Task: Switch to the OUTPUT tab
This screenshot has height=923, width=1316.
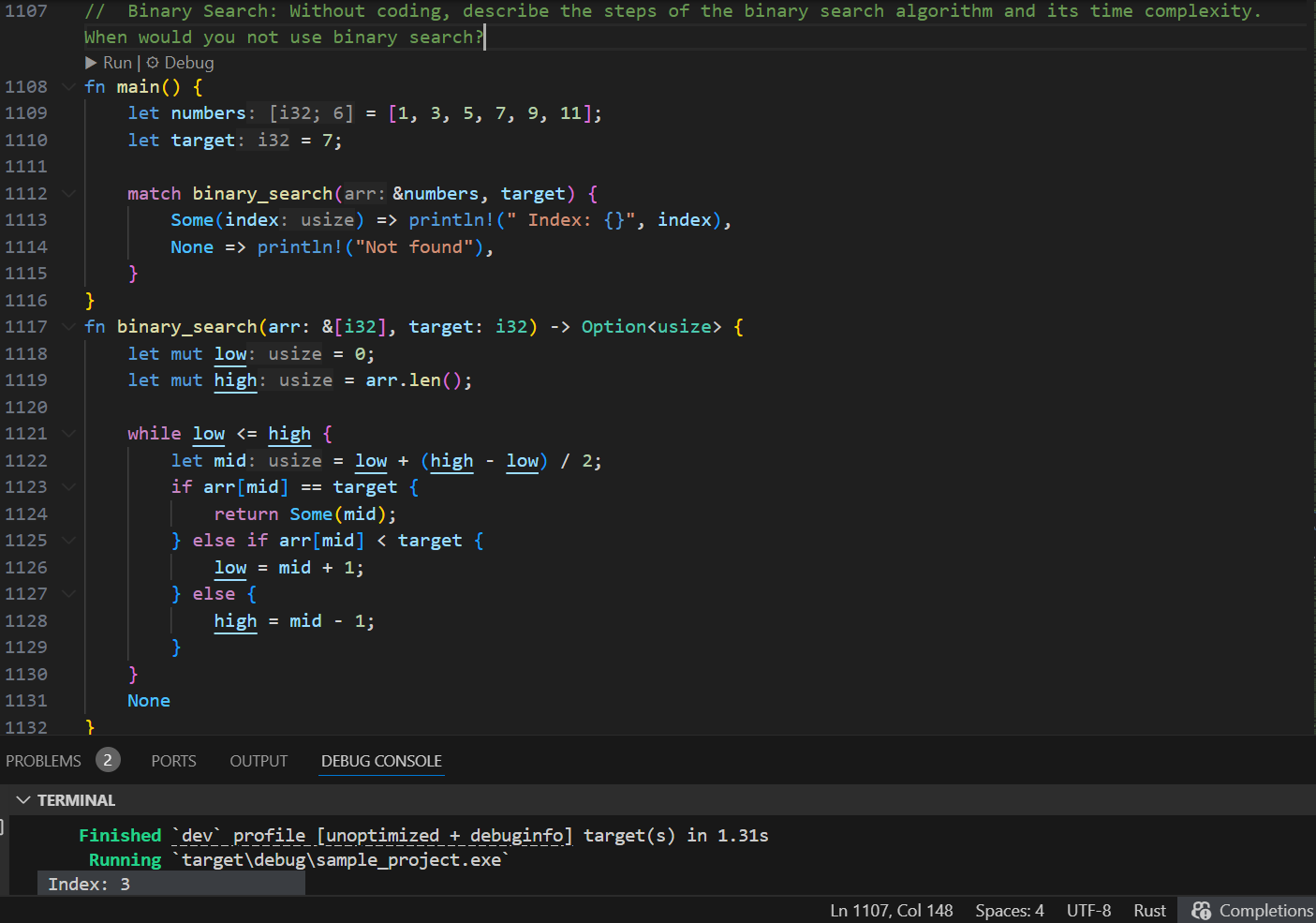Action: coord(259,761)
